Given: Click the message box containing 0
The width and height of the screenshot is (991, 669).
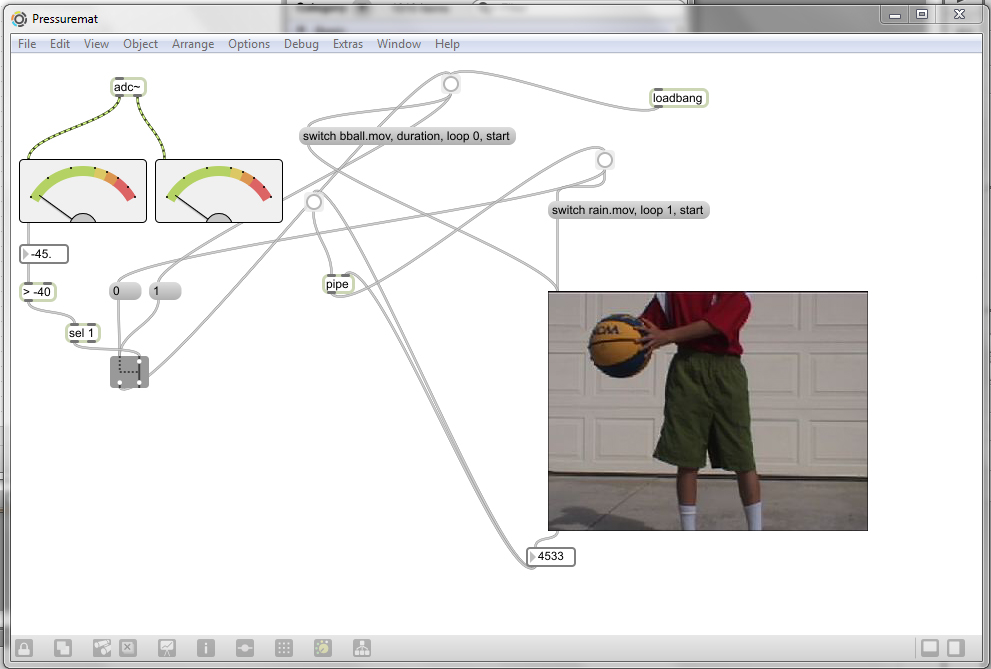Looking at the screenshot, I should point(124,291).
